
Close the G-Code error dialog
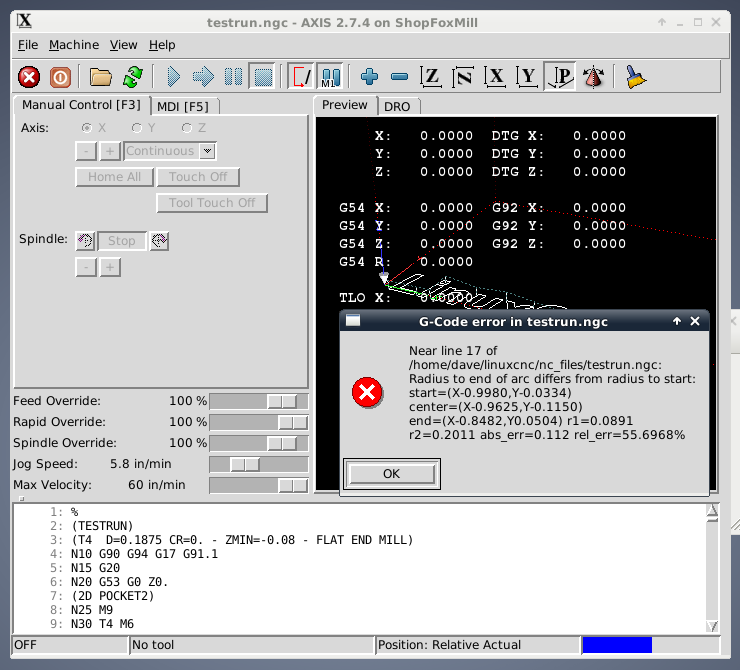coord(695,321)
